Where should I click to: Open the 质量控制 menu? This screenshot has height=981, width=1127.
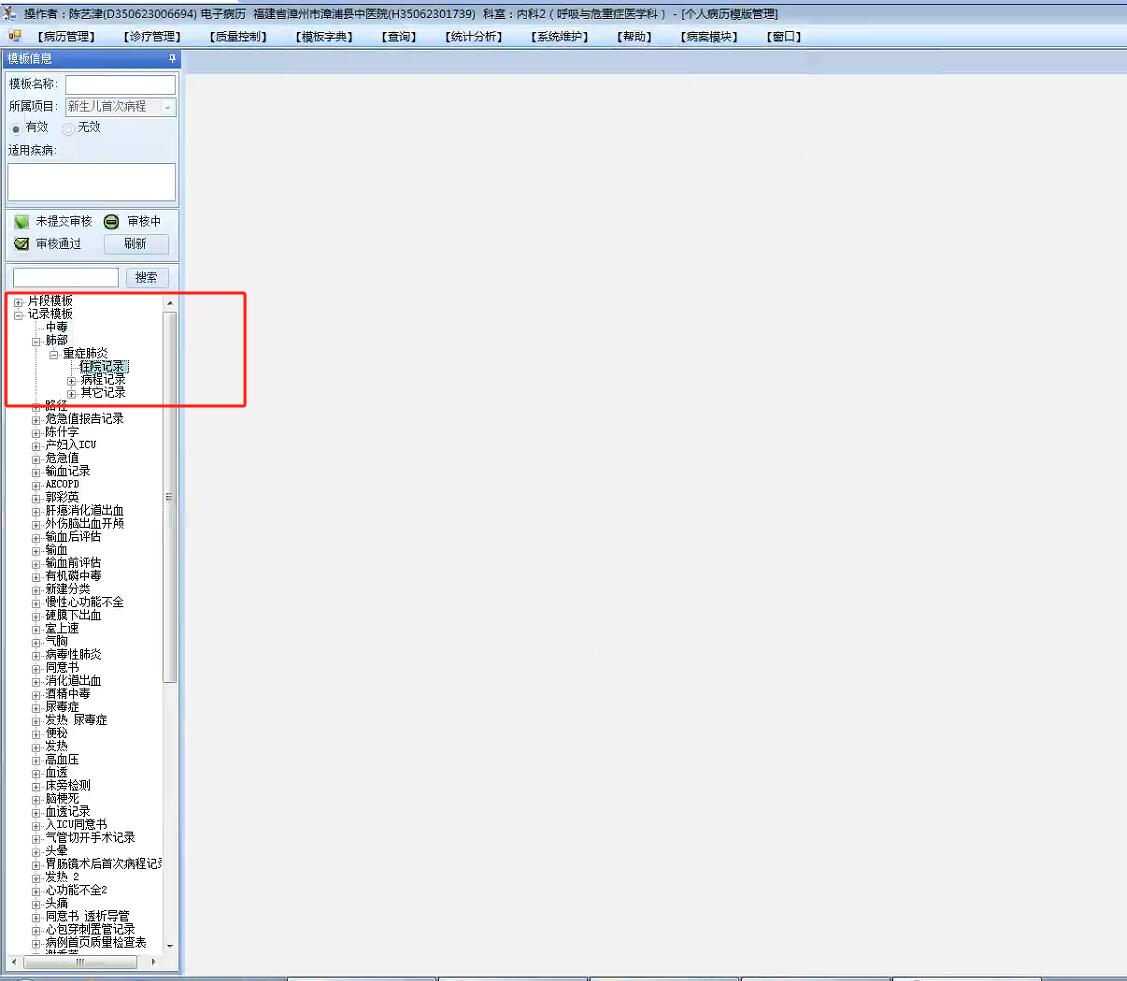point(238,37)
